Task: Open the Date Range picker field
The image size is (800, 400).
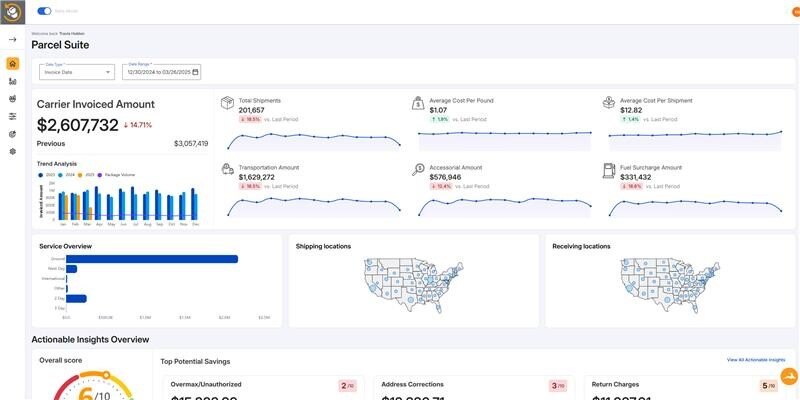Action: tap(158, 71)
